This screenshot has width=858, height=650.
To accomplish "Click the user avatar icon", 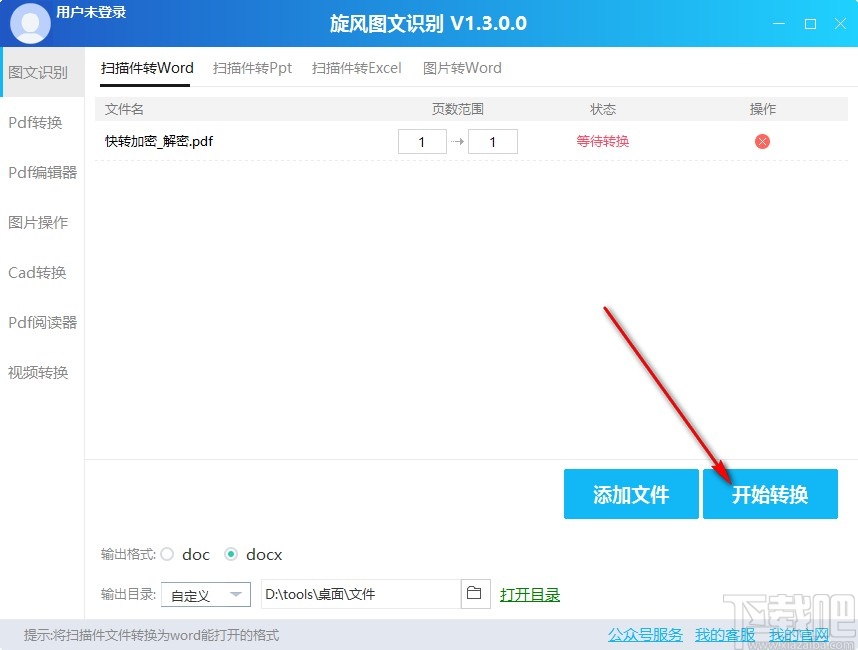I will coord(30,22).
